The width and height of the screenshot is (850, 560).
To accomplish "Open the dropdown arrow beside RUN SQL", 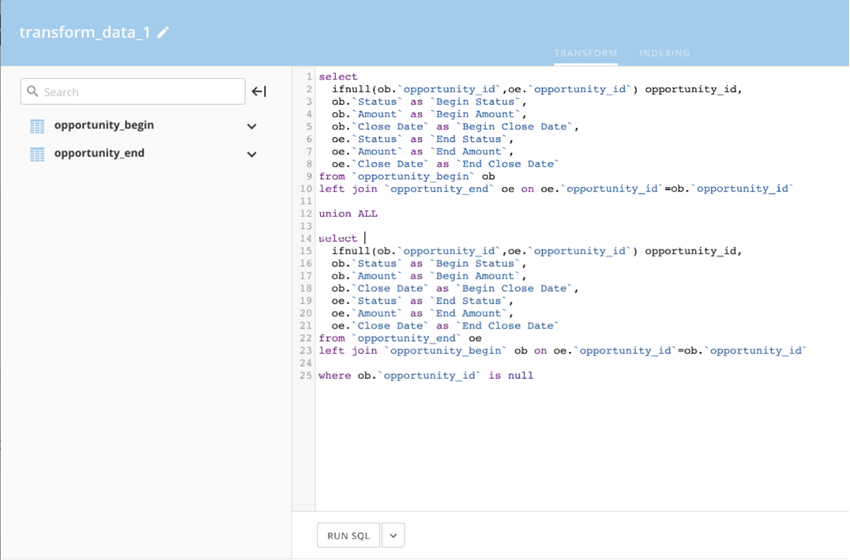I will (393, 536).
